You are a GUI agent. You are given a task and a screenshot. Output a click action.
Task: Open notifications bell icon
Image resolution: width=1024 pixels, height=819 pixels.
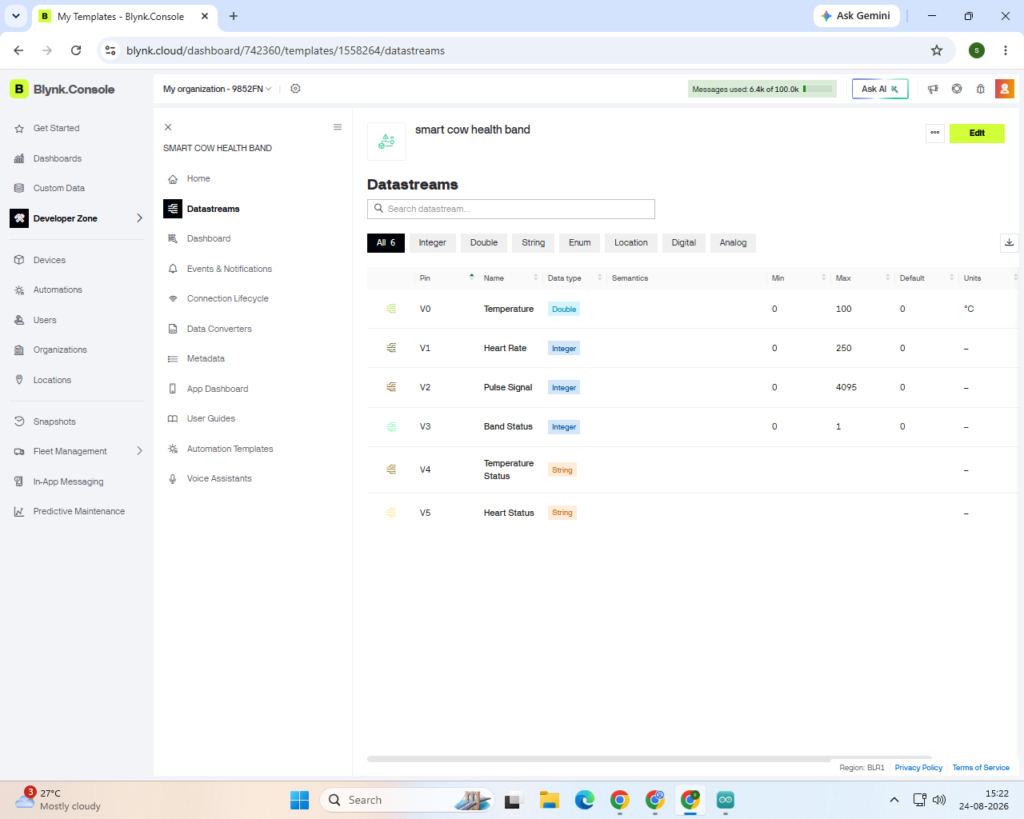pyautogui.click(x=980, y=89)
